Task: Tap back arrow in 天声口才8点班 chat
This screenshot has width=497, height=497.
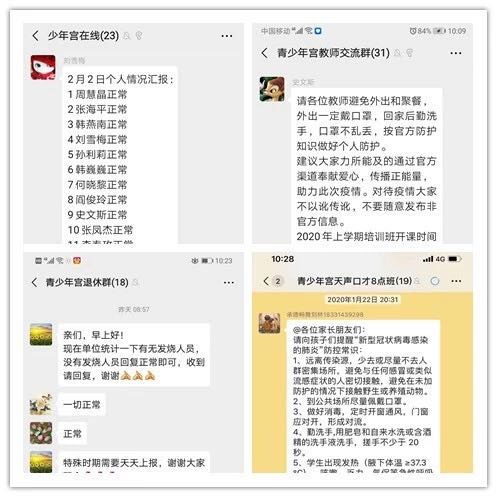Action: (x=266, y=281)
